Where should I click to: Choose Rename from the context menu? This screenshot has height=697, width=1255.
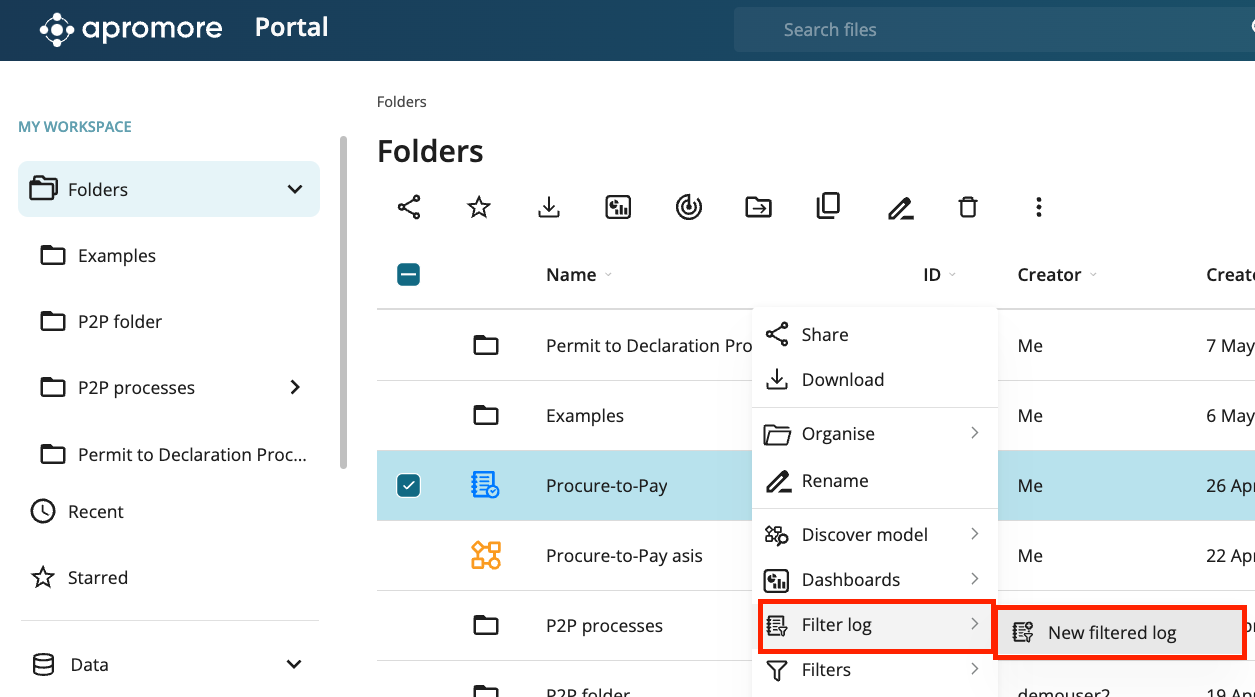point(834,481)
